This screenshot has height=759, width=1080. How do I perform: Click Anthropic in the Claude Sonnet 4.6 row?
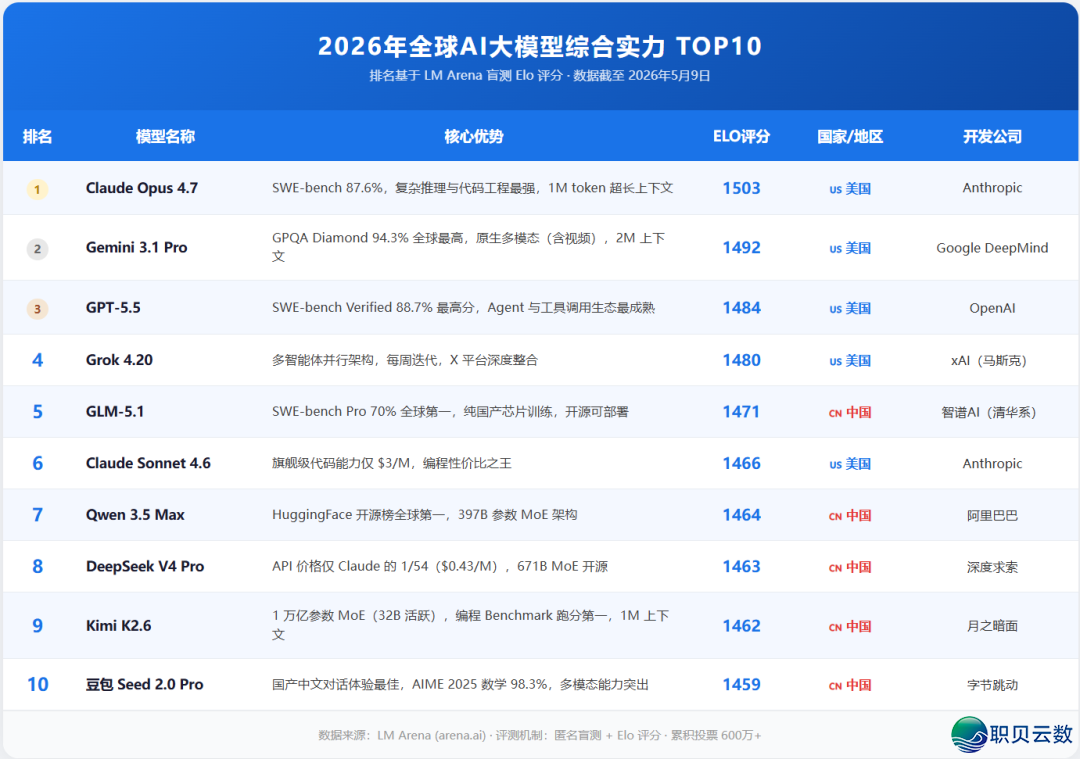pos(992,464)
